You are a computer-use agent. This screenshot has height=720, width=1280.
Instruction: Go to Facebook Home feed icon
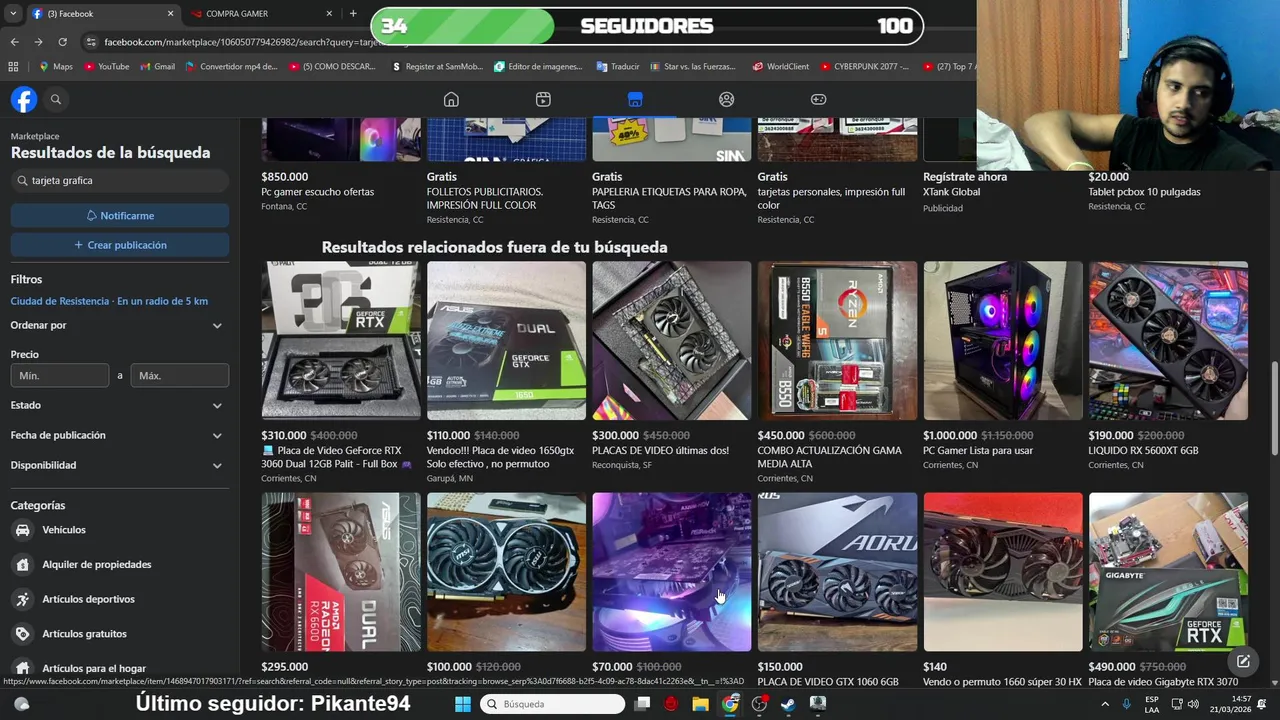coord(451,99)
